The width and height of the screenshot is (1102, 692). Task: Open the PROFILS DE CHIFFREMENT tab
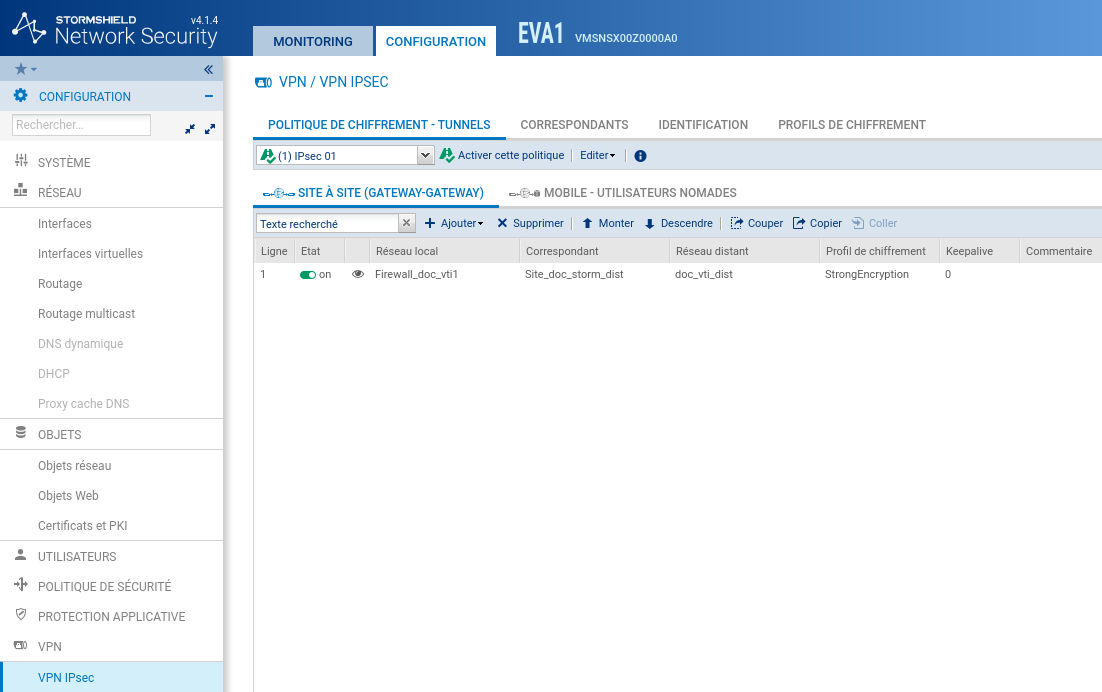(x=852, y=125)
